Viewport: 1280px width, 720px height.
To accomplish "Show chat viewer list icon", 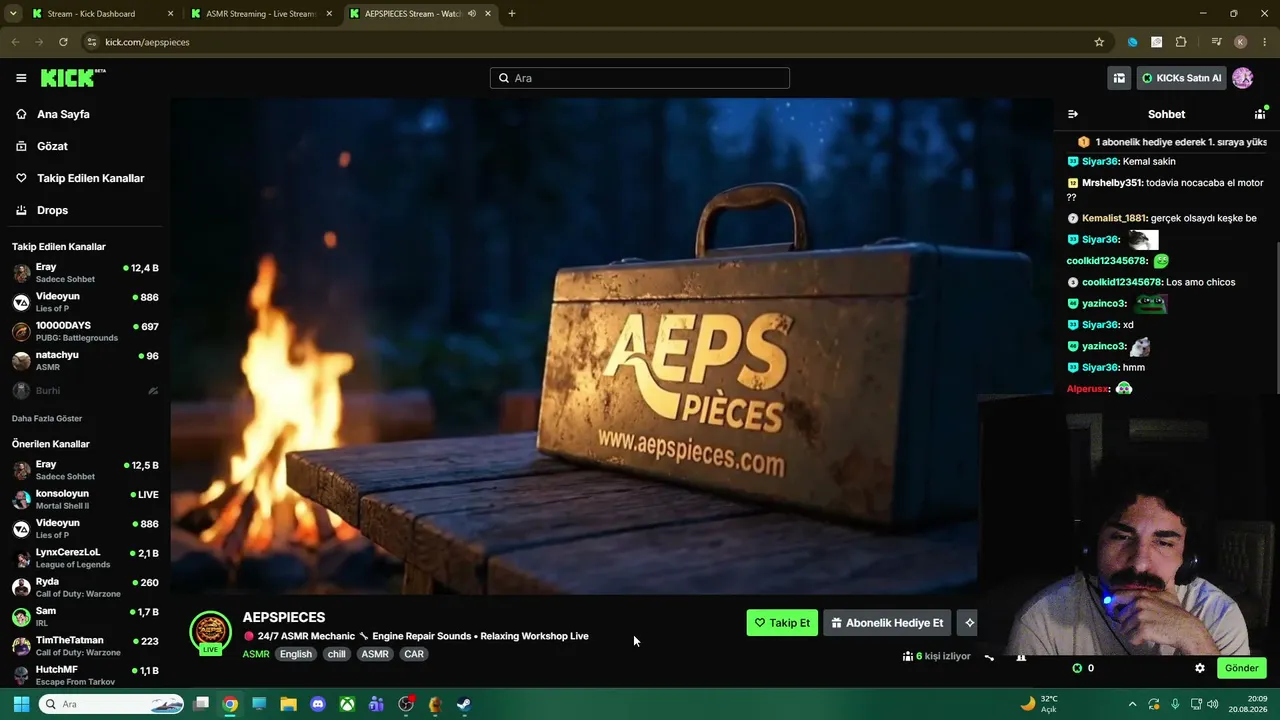I will tap(1260, 114).
